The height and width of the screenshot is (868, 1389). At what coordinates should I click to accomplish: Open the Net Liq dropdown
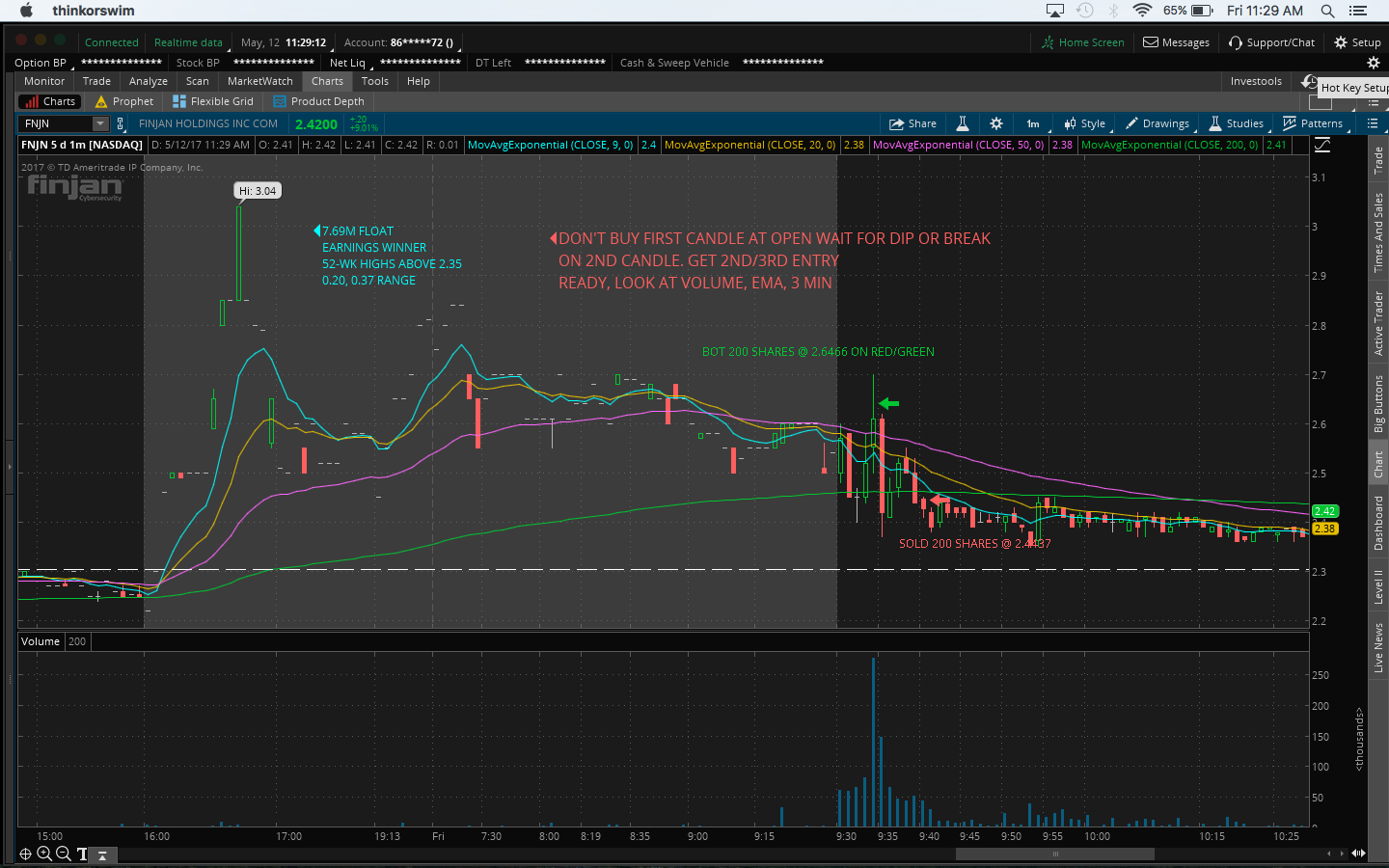coord(348,63)
